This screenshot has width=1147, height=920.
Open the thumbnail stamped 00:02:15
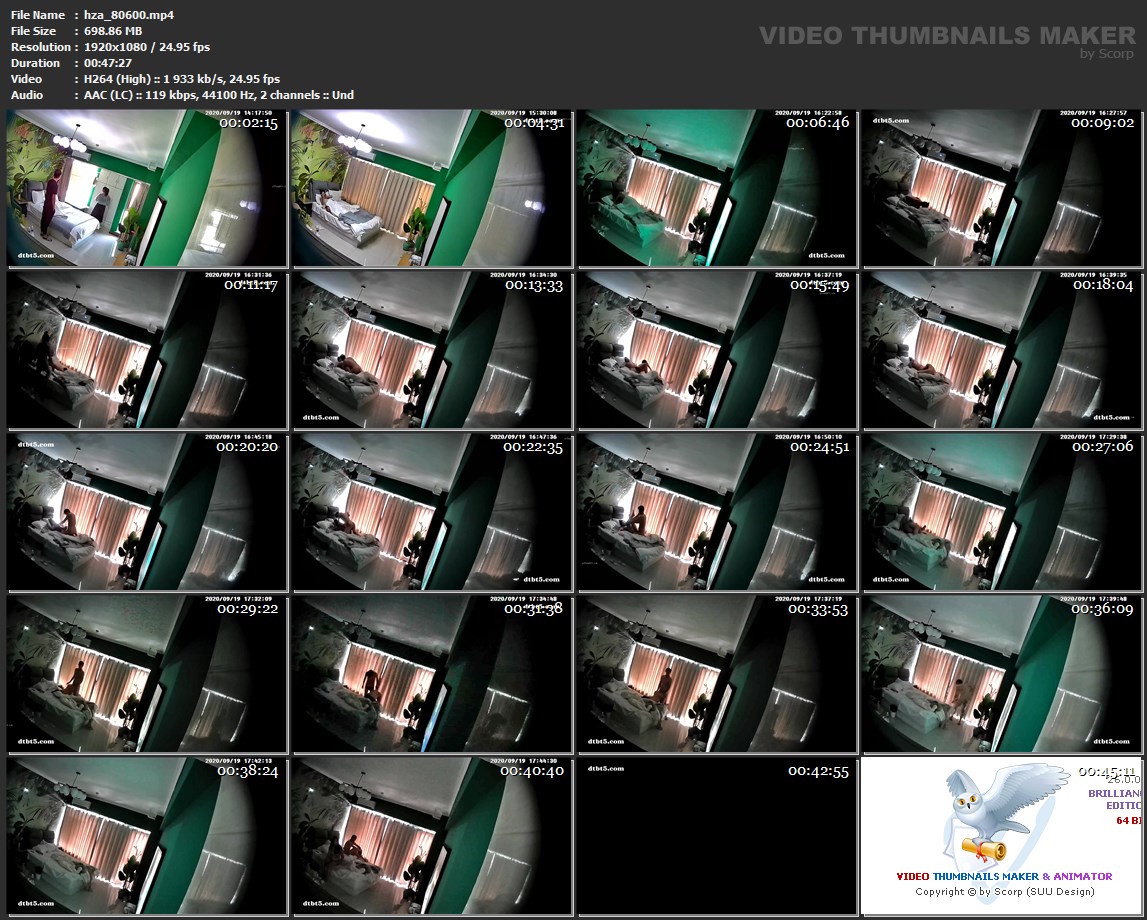pyautogui.click(x=147, y=189)
